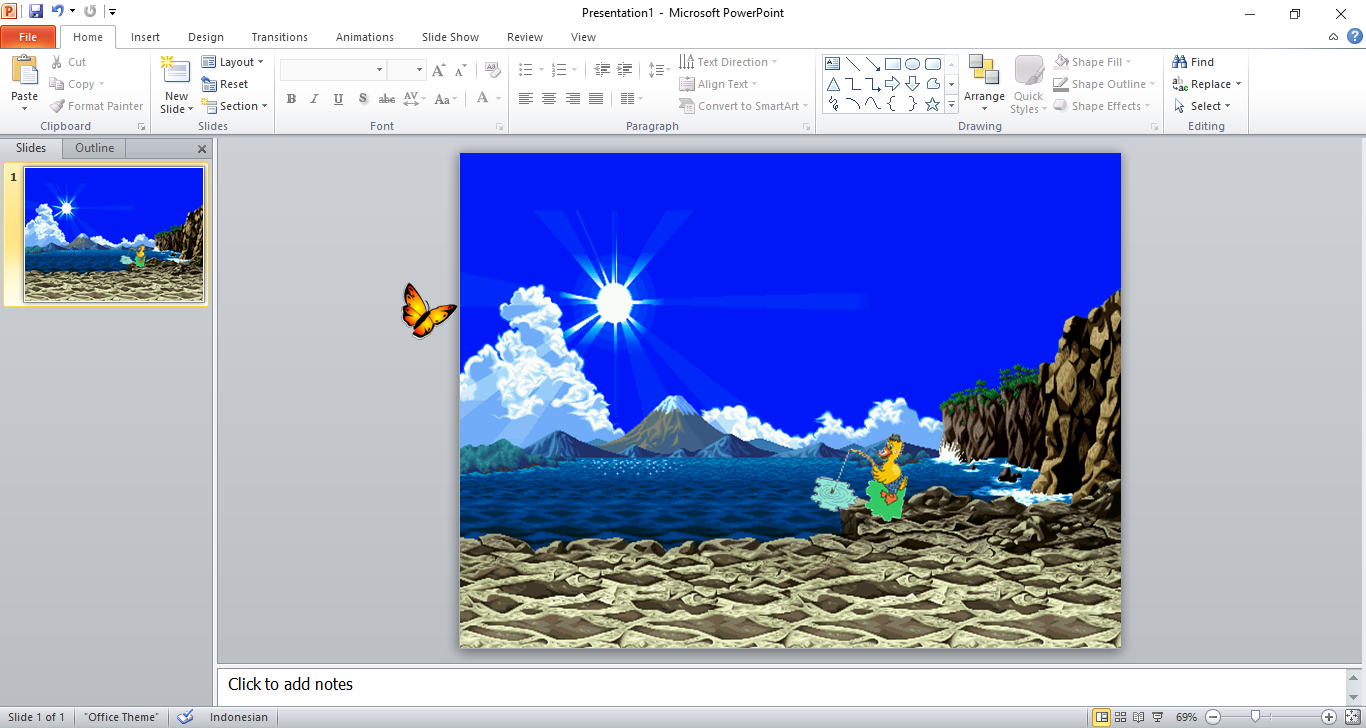Click the Arrange icon
The width and height of the screenshot is (1366, 728).
[x=984, y=71]
